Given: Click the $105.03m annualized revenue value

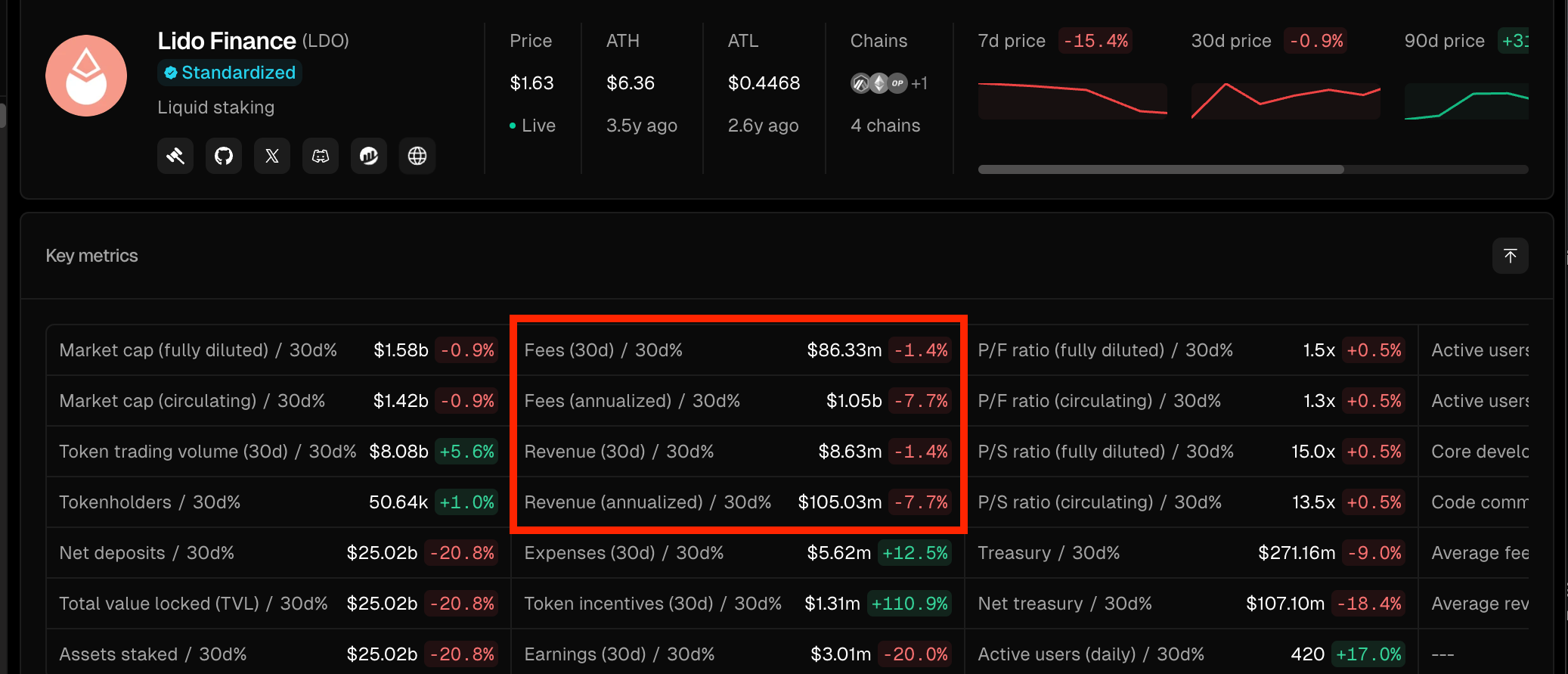Looking at the screenshot, I should click(x=840, y=502).
